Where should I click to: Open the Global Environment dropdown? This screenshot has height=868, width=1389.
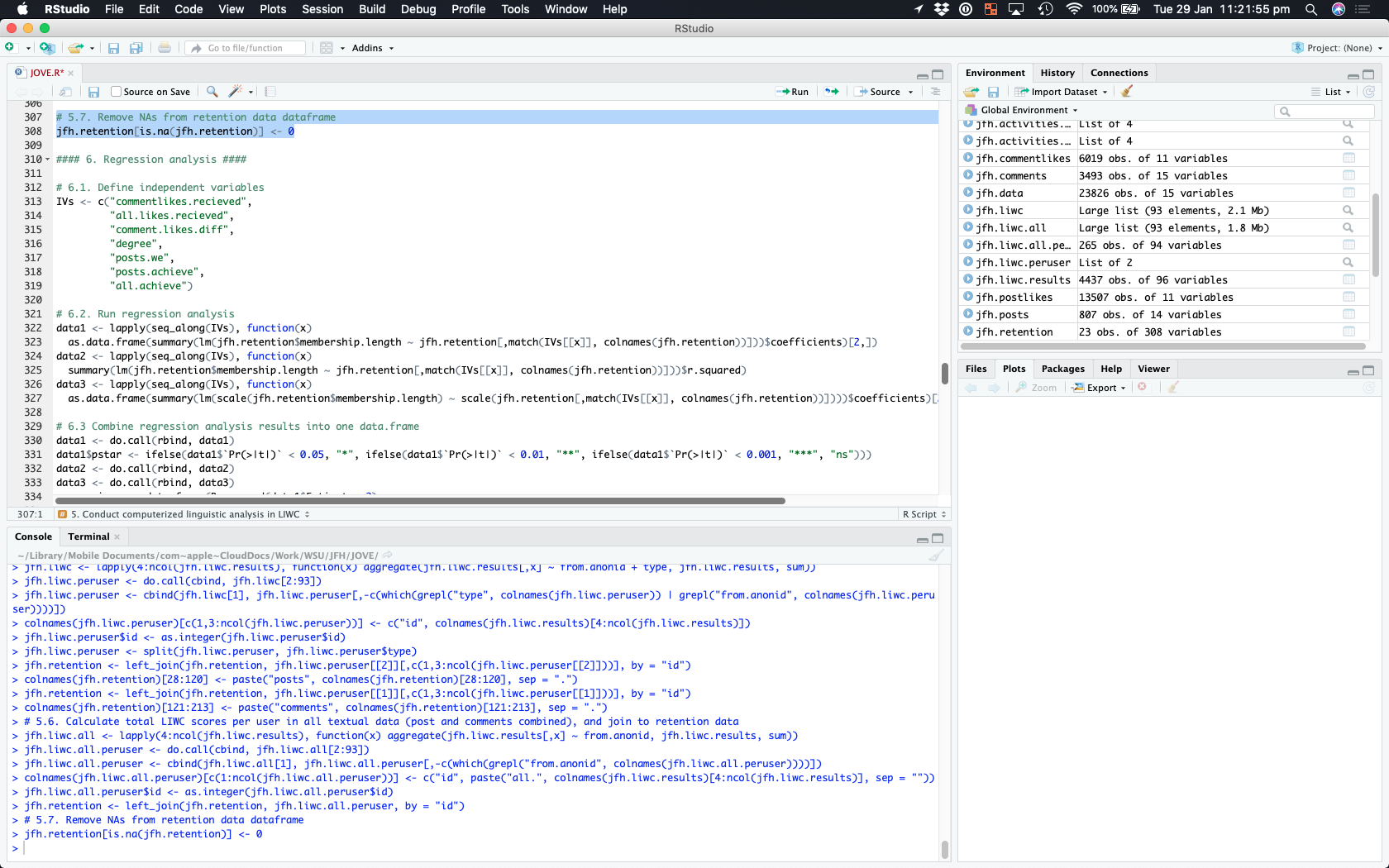pyautogui.click(x=1025, y=110)
